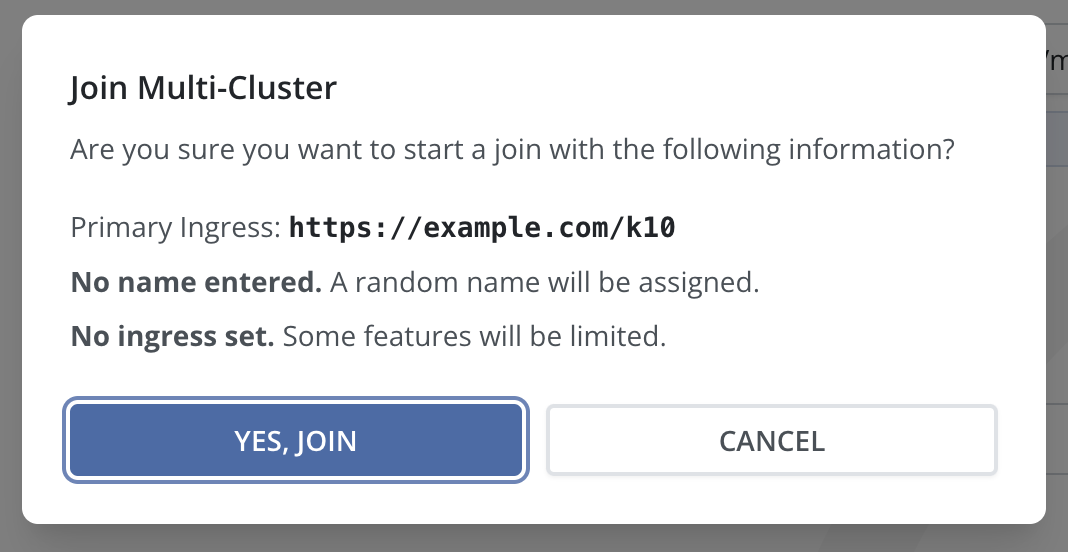
Task: Click the bold 'No ingress set.' warning
Action: click(x=172, y=336)
